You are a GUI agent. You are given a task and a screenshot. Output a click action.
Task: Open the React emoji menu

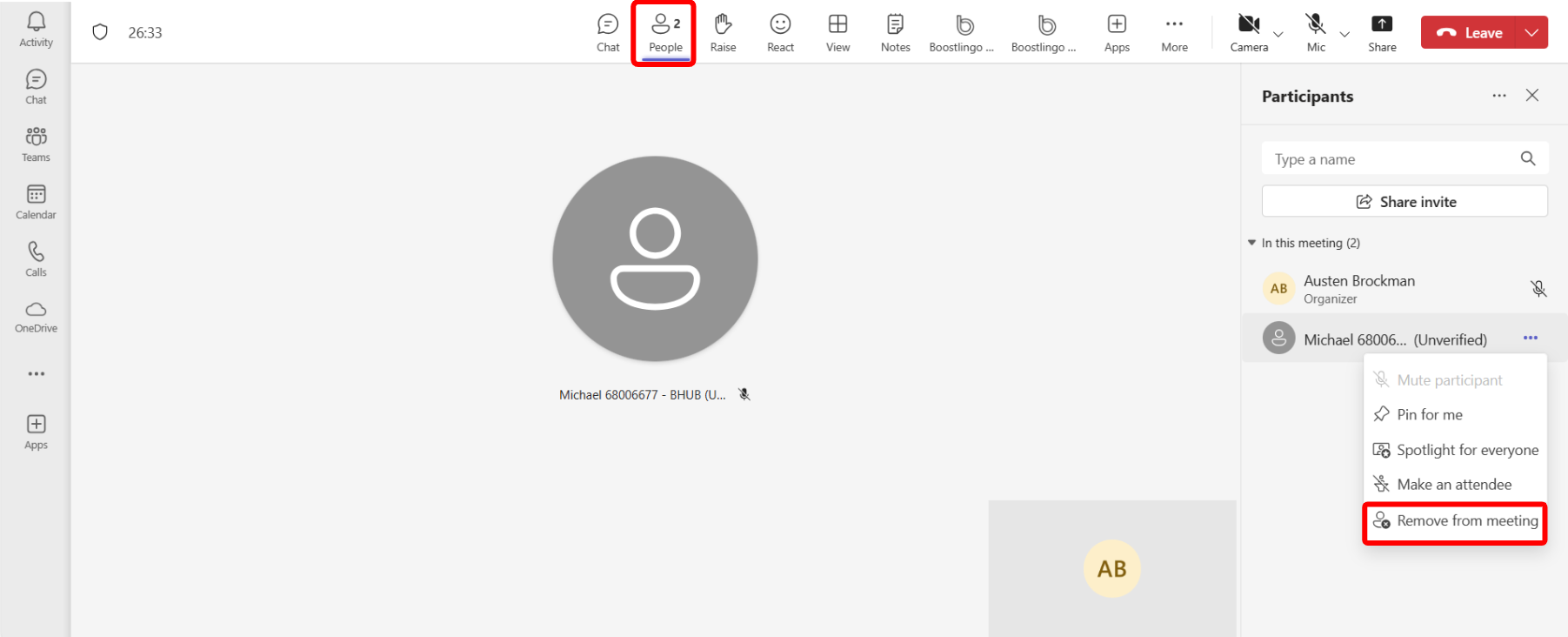[x=780, y=33]
